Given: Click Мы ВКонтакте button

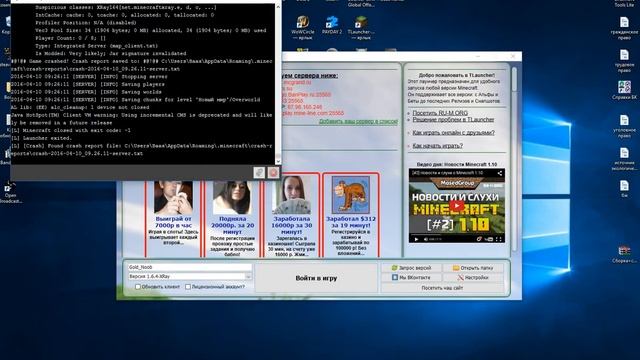Looking at the screenshot, I should pyautogui.click(x=411, y=278).
